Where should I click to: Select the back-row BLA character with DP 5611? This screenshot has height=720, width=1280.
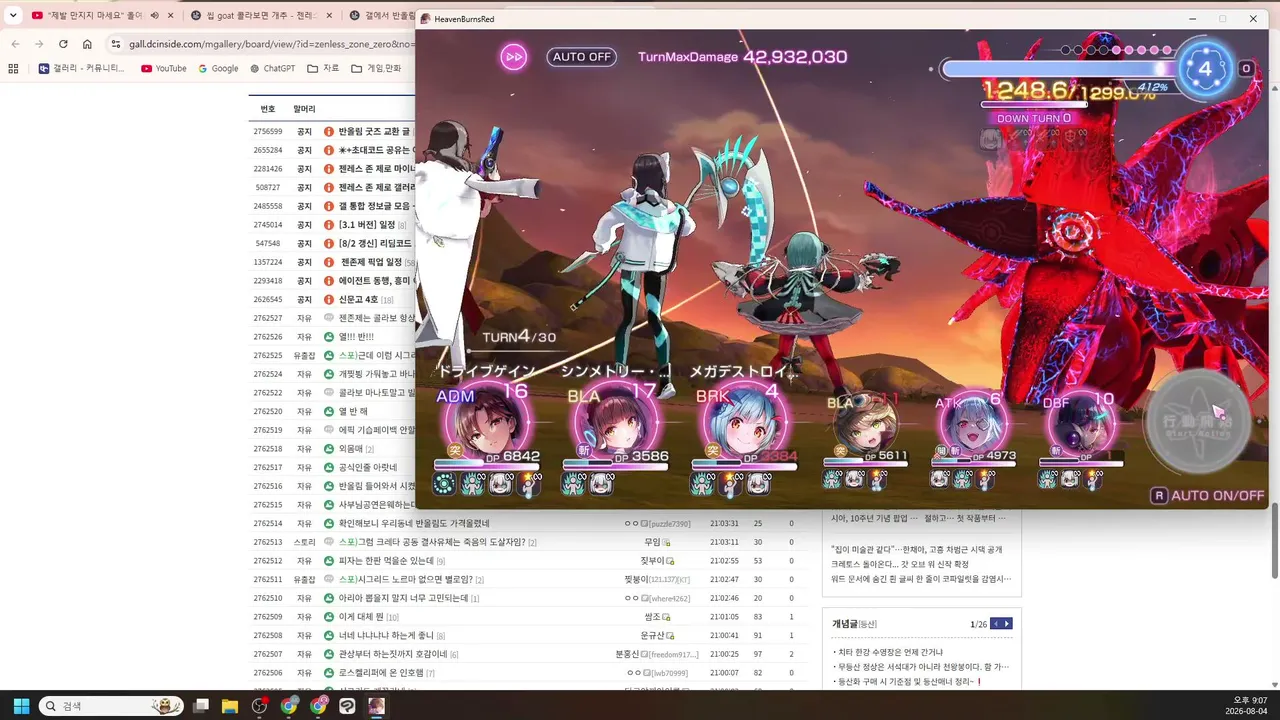[x=865, y=424]
